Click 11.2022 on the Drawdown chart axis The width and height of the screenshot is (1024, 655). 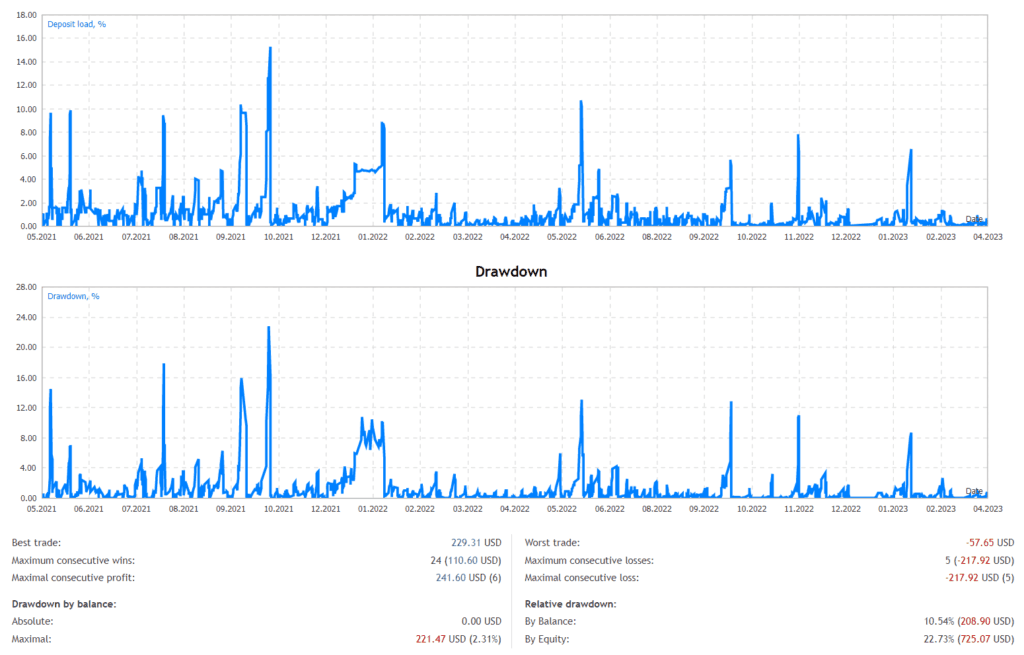click(798, 509)
